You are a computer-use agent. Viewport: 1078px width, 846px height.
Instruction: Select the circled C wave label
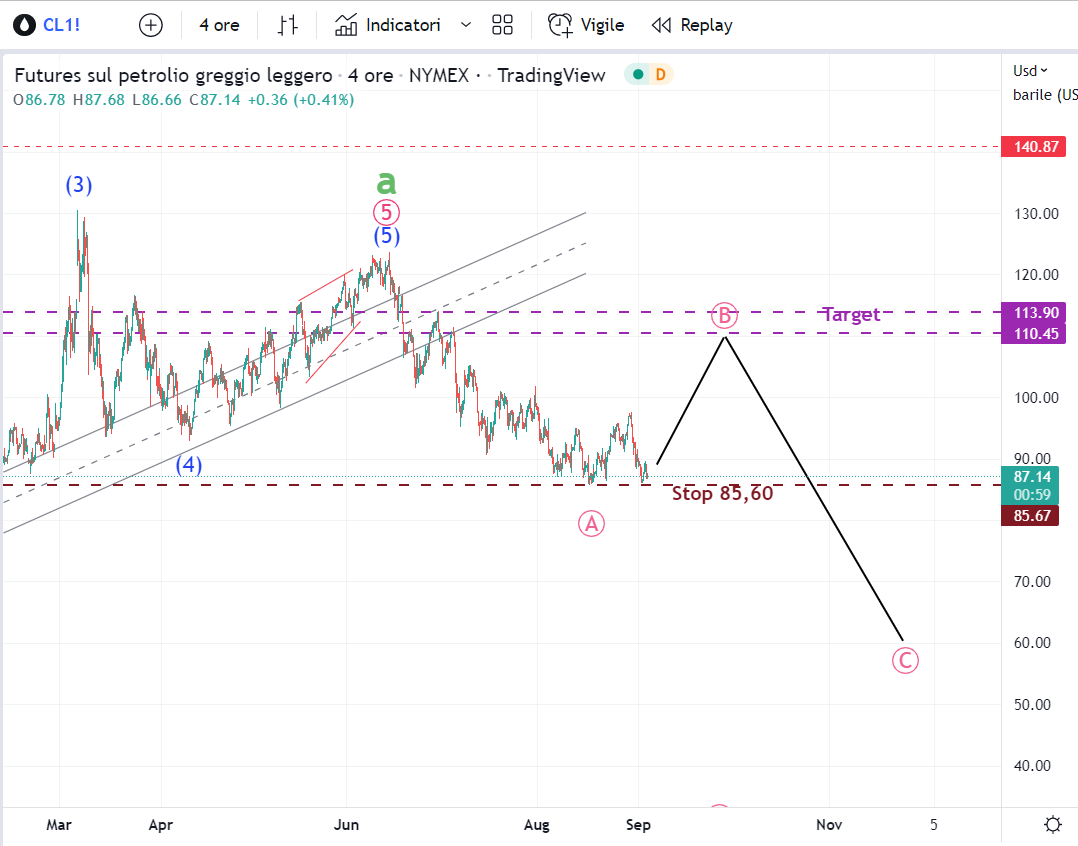click(x=905, y=660)
